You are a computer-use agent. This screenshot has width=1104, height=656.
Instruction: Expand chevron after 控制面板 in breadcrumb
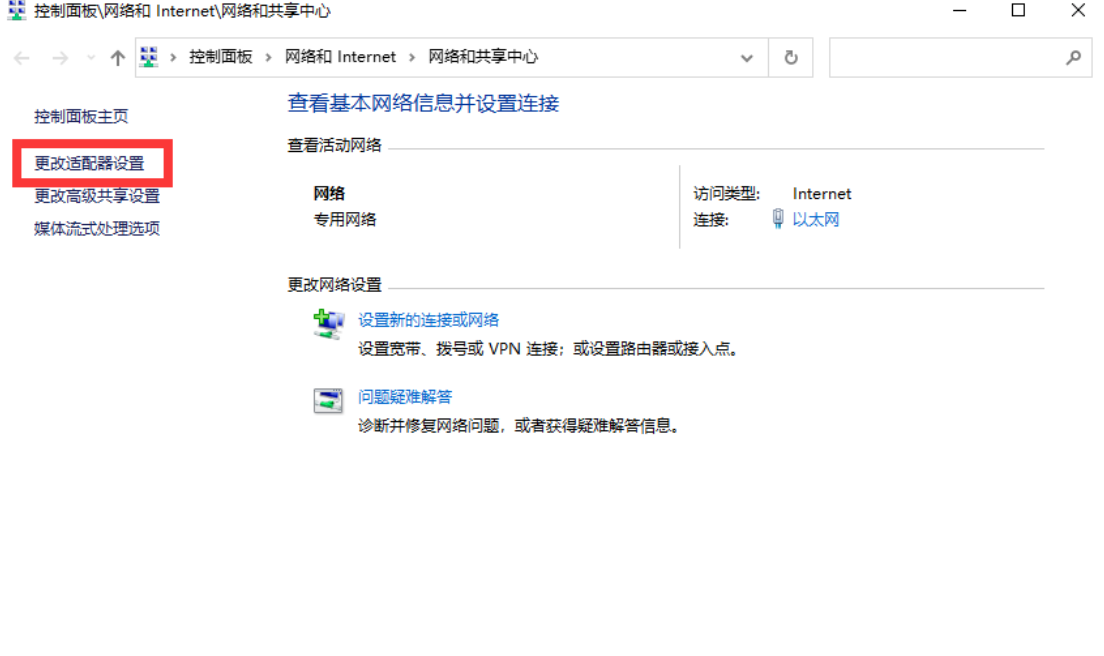click(268, 58)
